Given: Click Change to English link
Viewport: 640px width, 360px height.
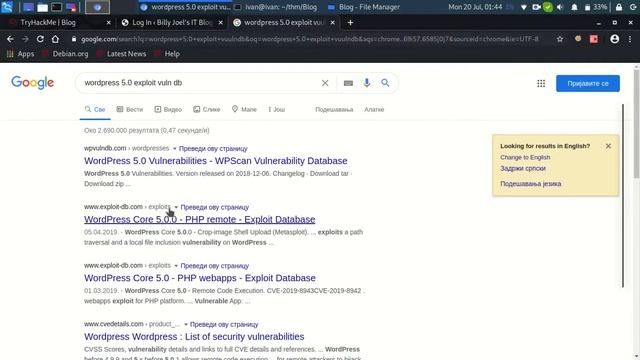Looking at the screenshot, I should [525, 157].
